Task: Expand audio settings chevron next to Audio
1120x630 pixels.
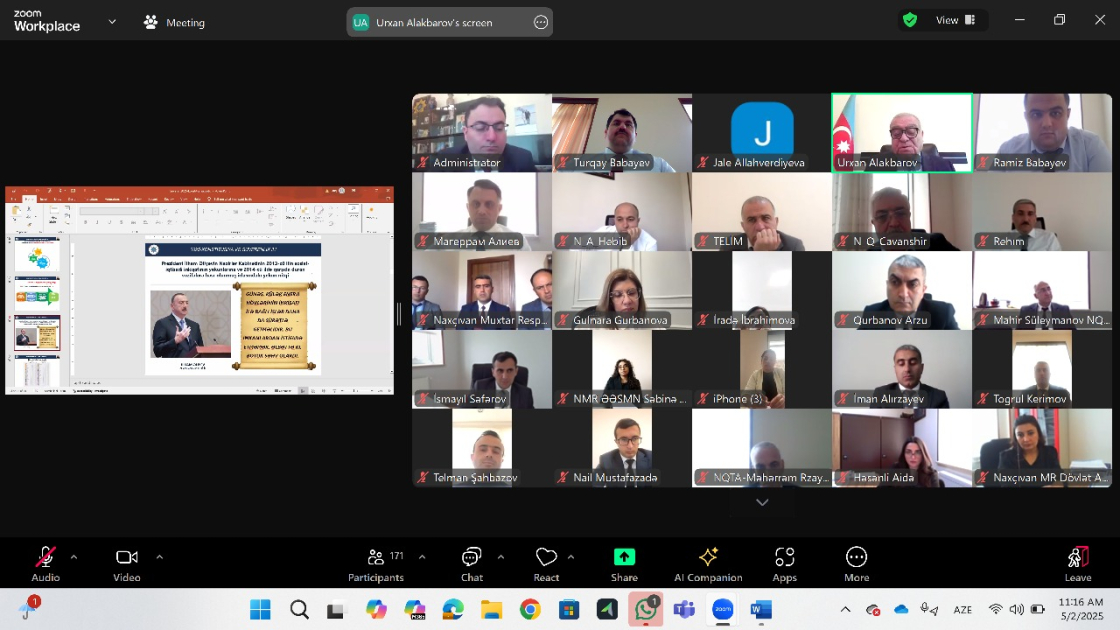Action: [73, 556]
